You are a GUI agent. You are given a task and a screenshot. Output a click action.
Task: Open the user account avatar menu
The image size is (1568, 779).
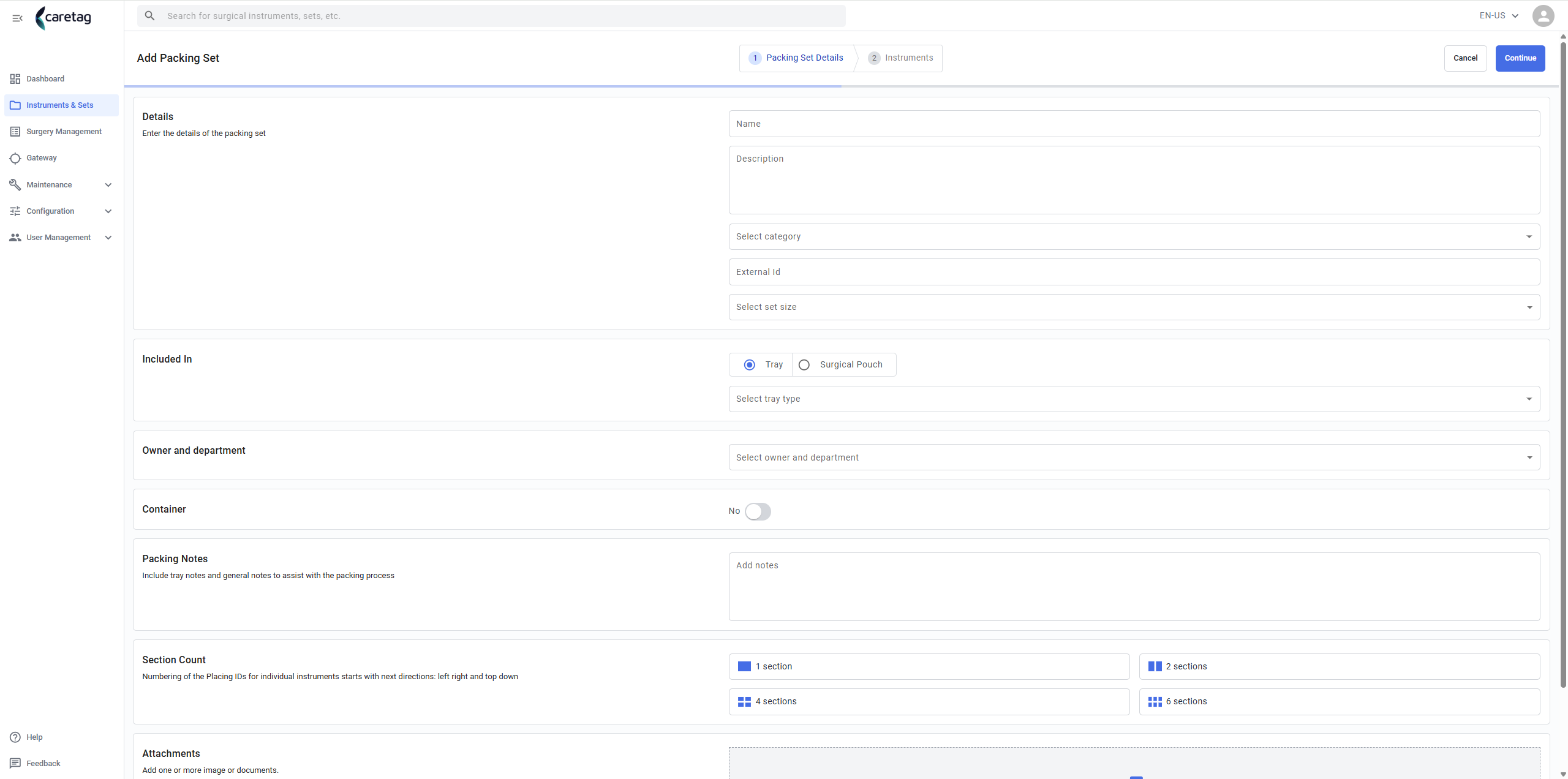tap(1543, 16)
